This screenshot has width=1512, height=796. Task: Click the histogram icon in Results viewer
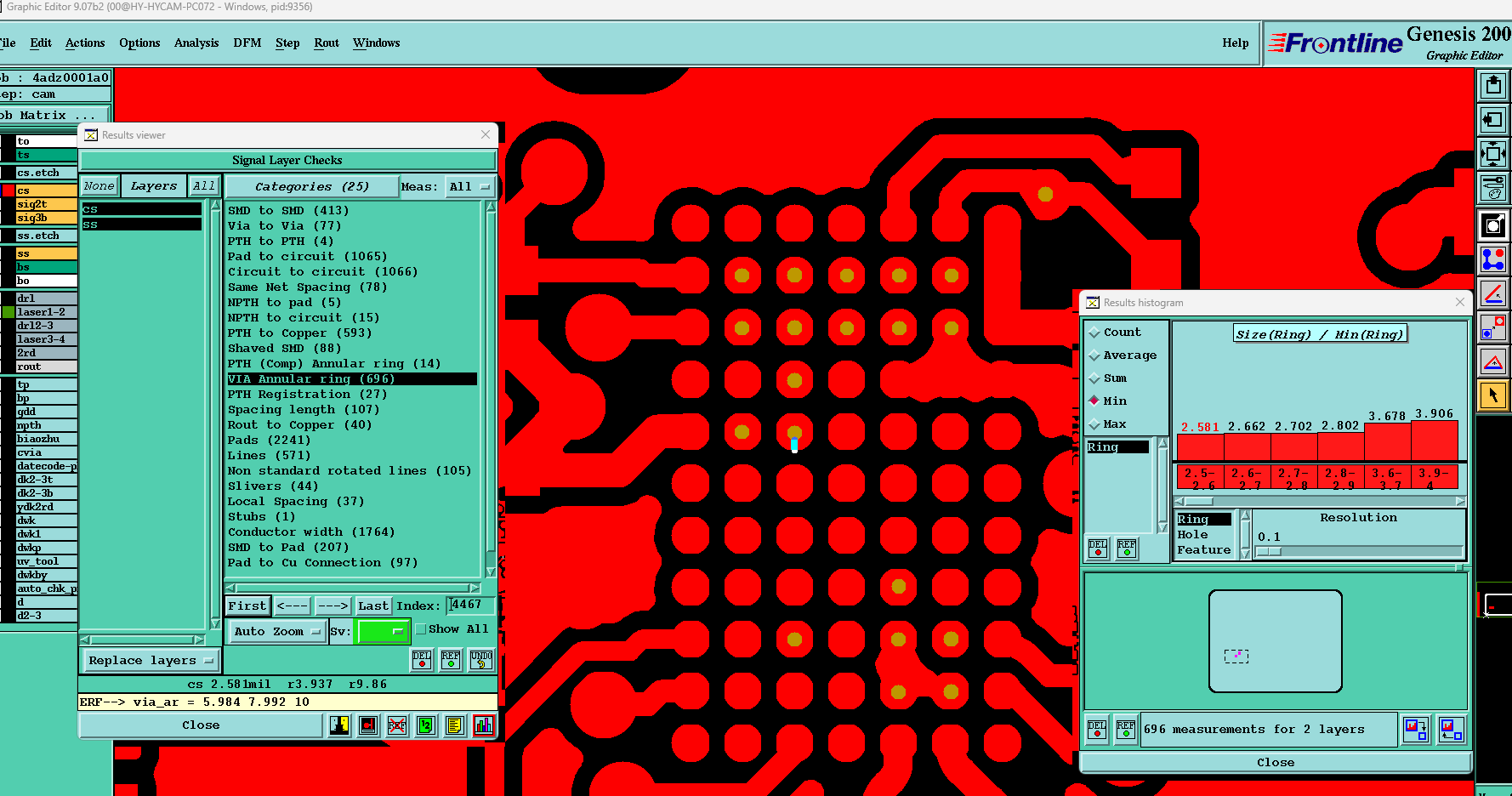tap(484, 725)
